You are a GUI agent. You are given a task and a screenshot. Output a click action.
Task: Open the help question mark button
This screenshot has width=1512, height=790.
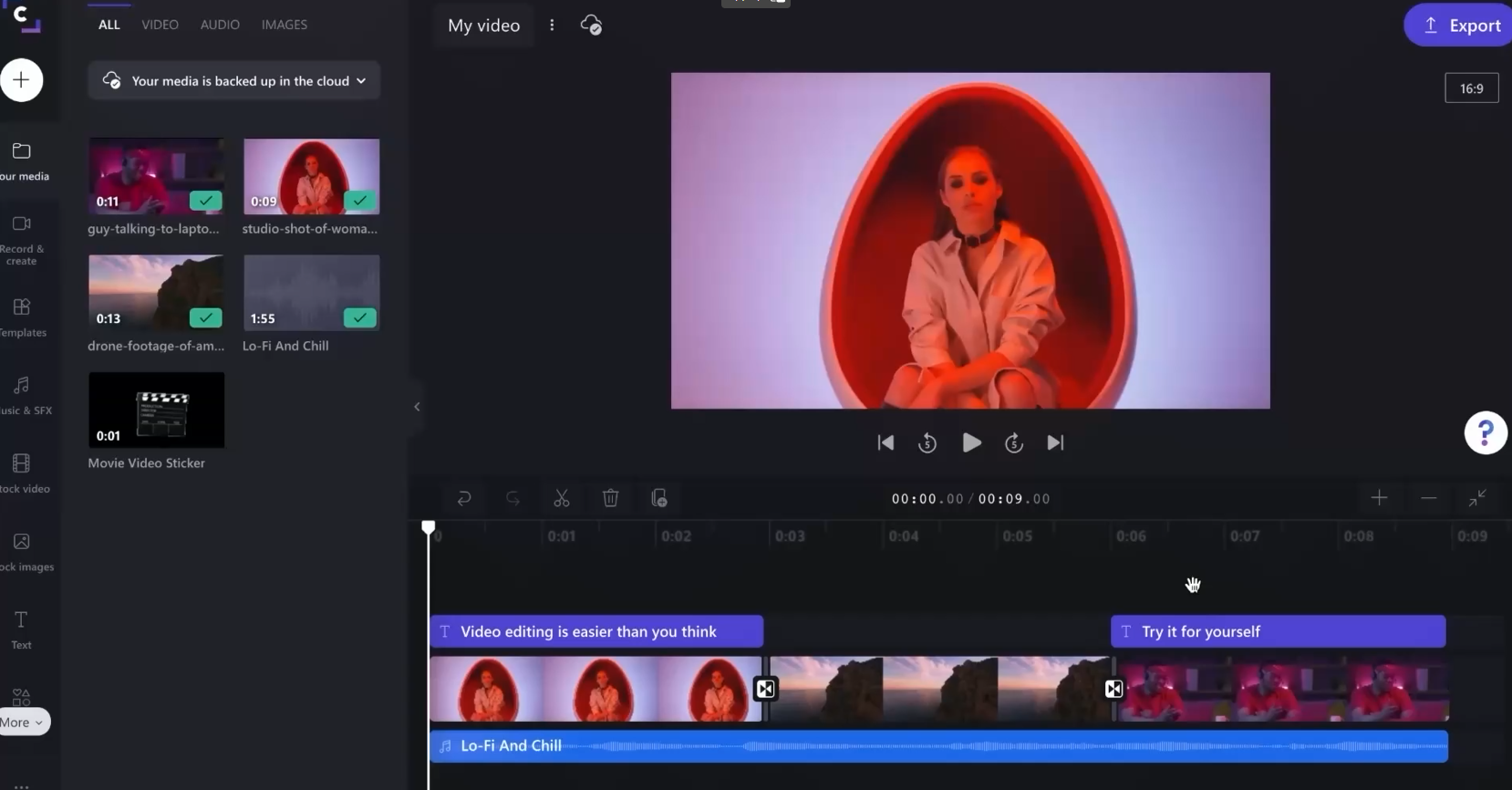[x=1486, y=432]
